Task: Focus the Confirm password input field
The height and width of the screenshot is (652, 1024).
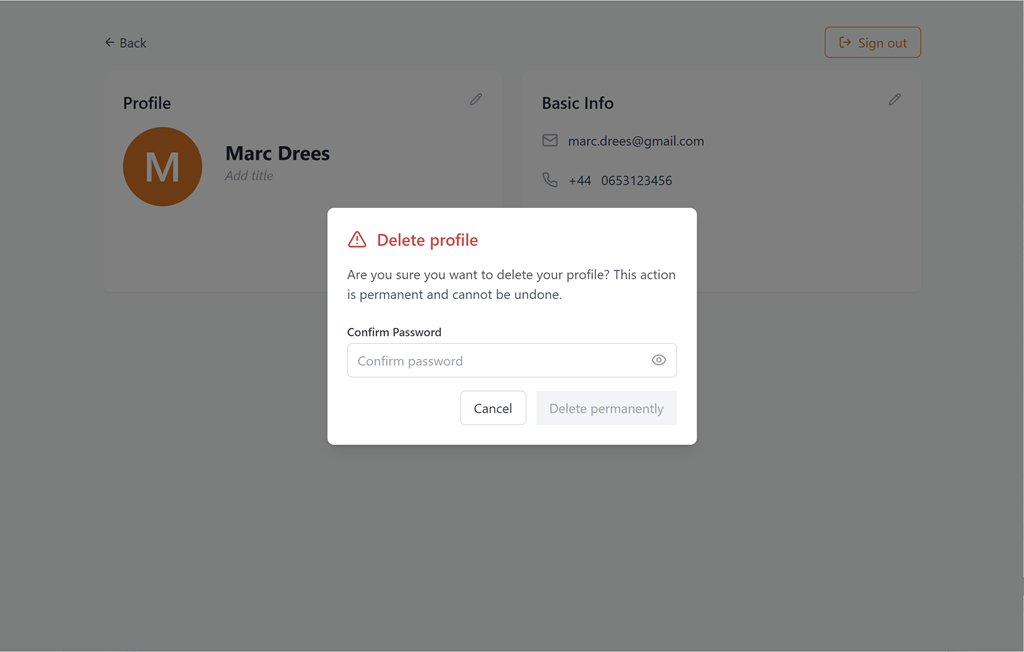Action: click(497, 361)
